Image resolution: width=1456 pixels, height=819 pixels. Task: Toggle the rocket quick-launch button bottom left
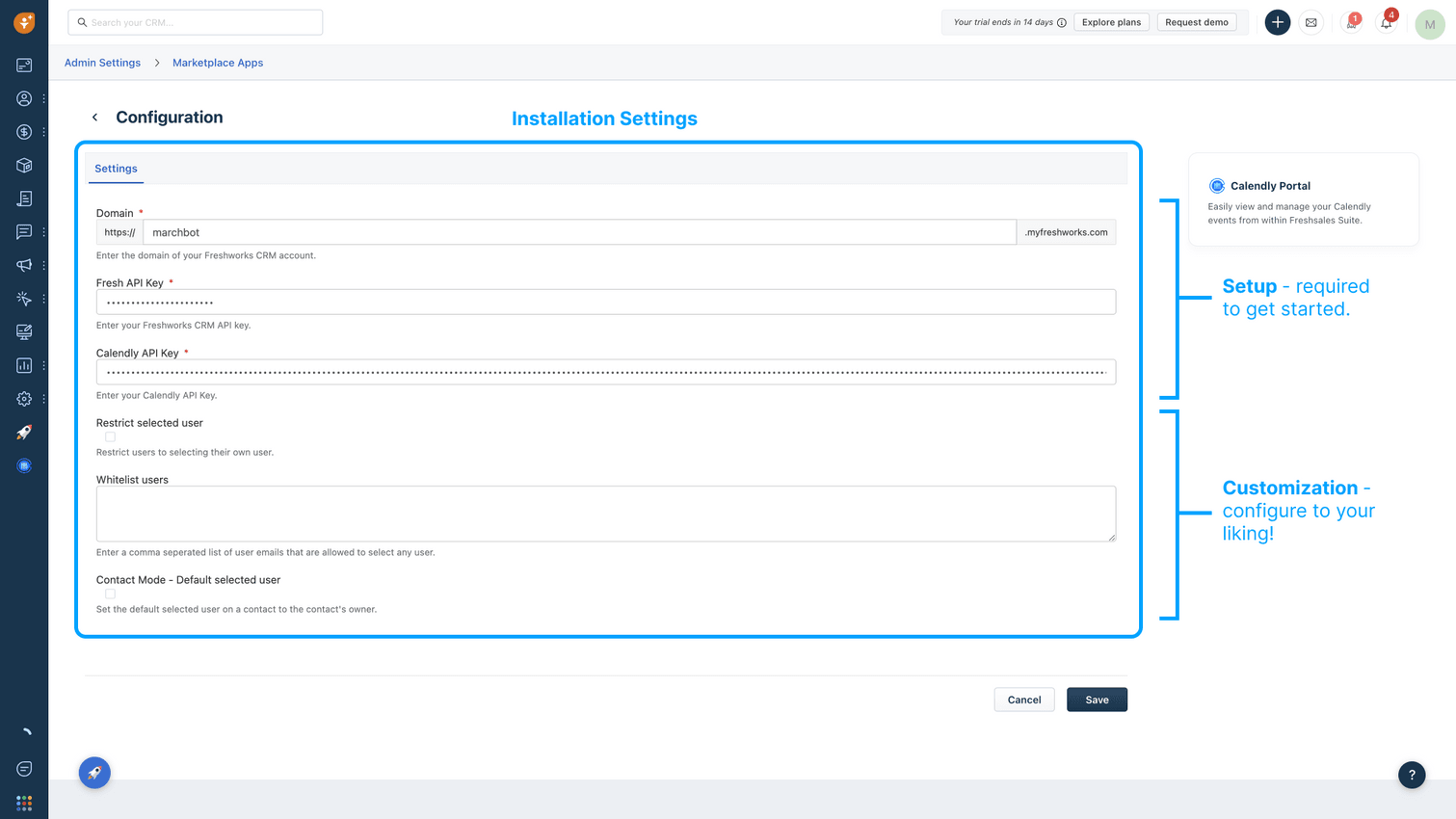click(93, 772)
